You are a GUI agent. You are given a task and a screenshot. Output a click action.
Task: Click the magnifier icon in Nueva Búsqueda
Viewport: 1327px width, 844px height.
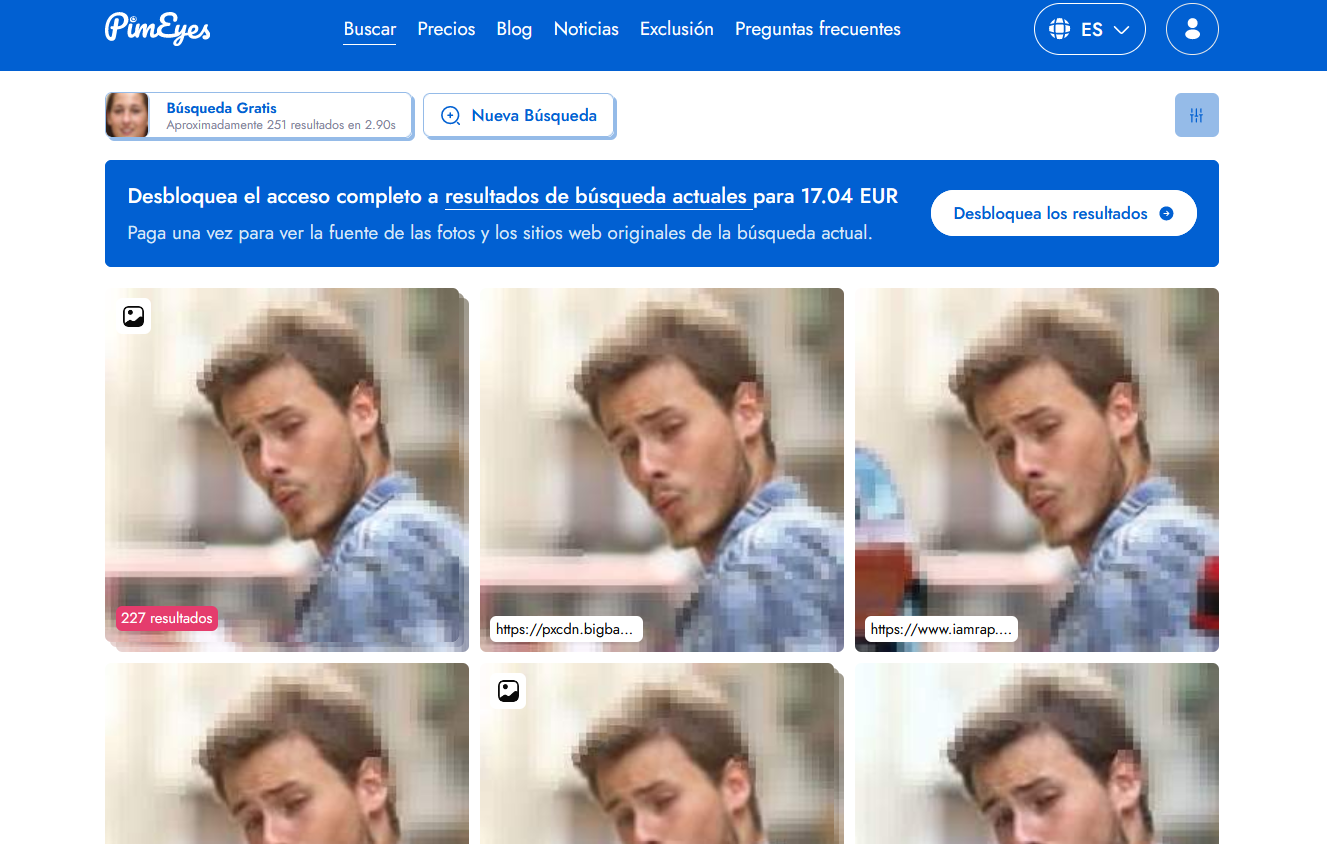coord(451,116)
